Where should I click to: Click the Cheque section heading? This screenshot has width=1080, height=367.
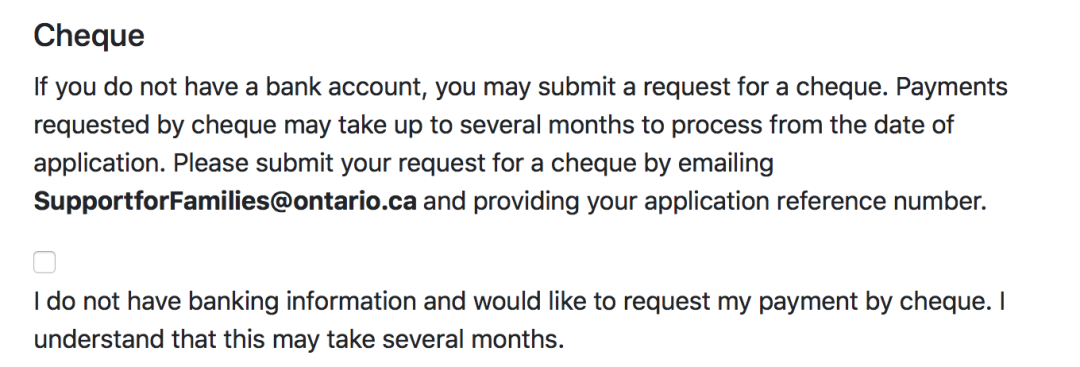tap(89, 36)
